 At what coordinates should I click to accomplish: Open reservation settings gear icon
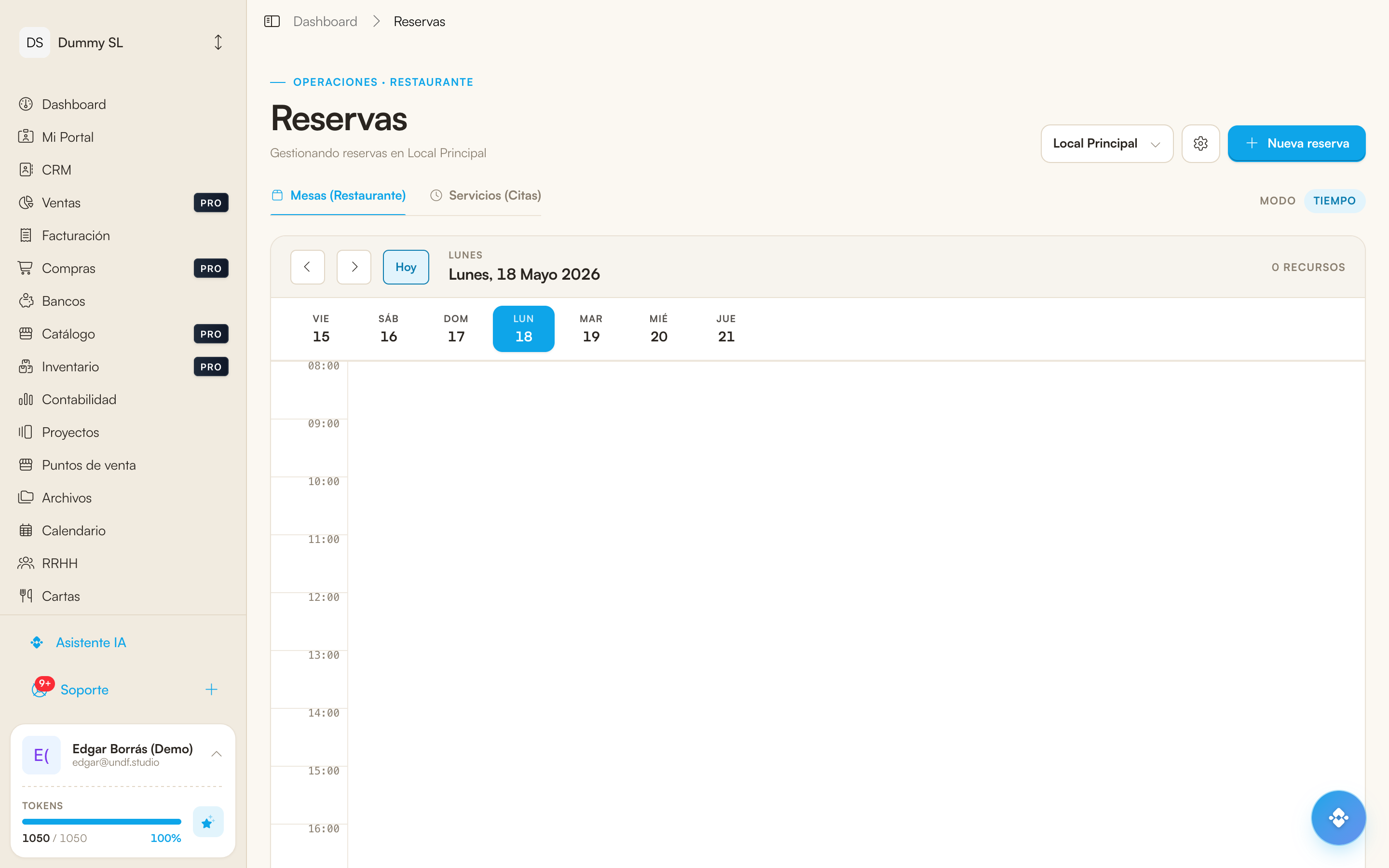click(1201, 144)
